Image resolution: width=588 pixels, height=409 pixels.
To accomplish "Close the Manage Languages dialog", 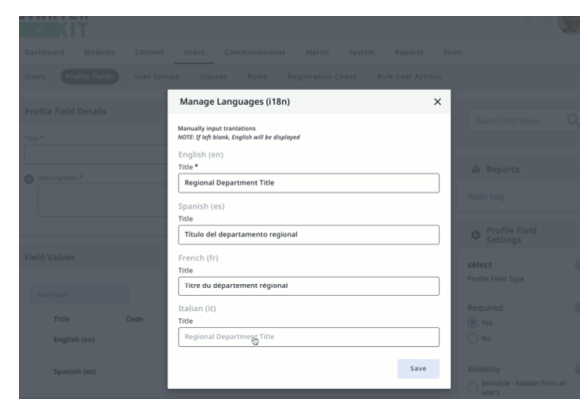I will [x=437, y=102].
